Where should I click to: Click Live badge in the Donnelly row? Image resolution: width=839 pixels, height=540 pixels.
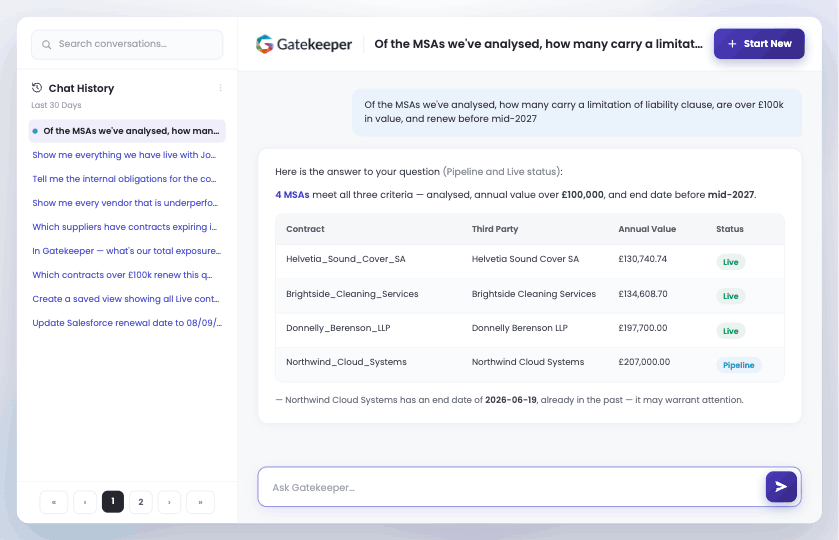point(730,331)
